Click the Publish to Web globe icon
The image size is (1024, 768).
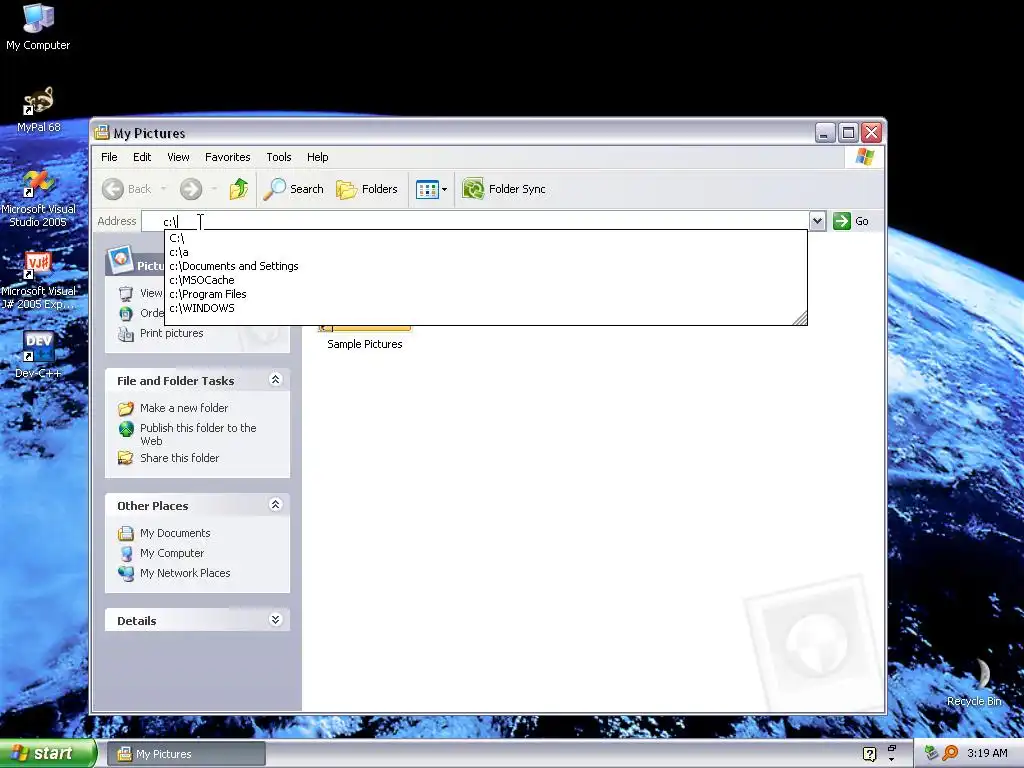(126, 429)
